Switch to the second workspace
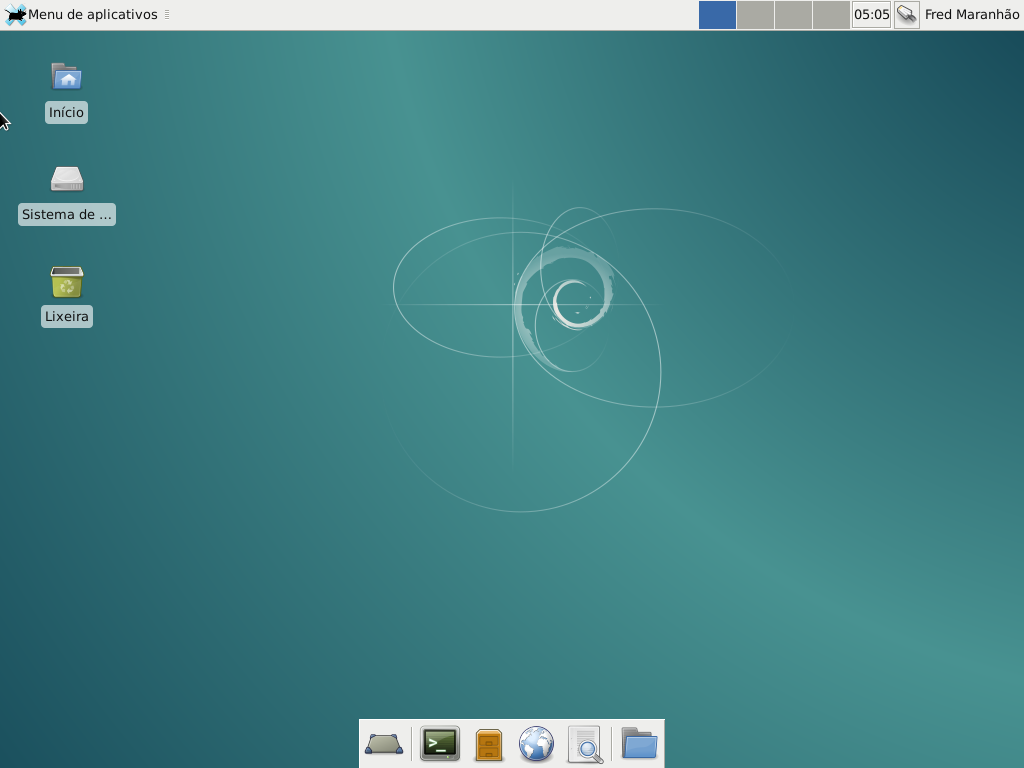 755,15
